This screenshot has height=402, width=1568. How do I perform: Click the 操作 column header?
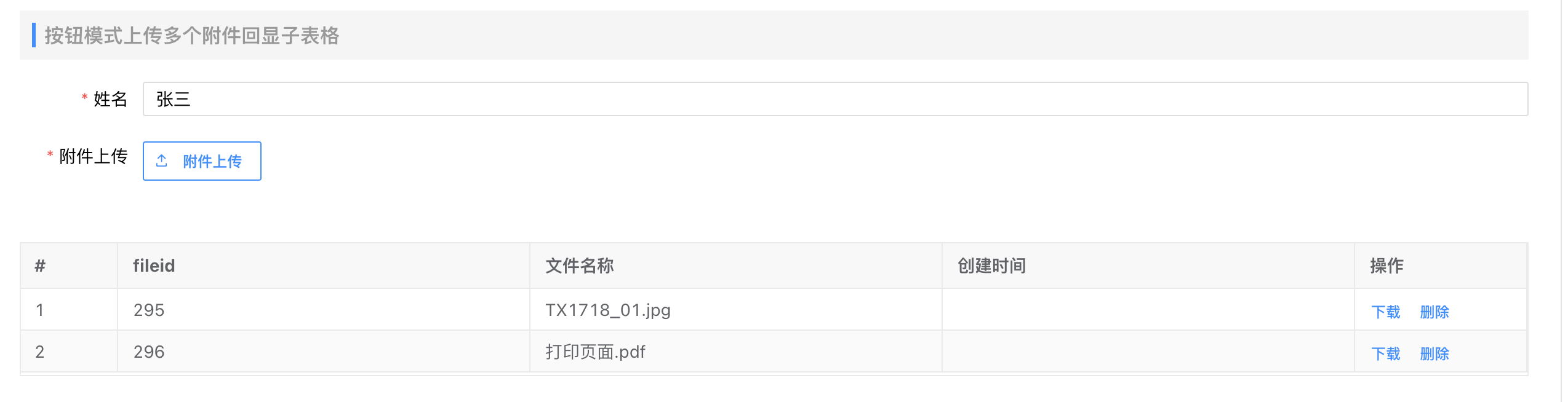1386,266
